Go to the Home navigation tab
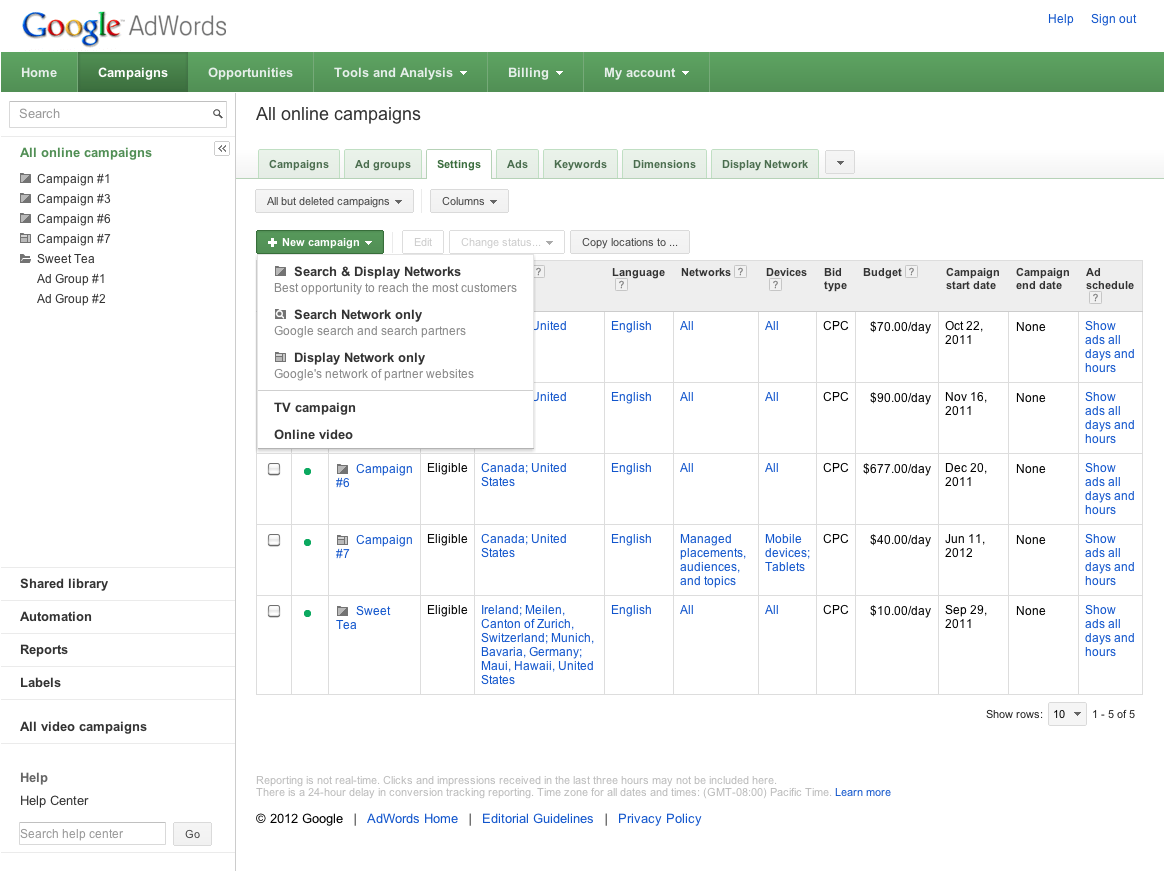Image resolution: width=1164 pixels, height=871 pixels. (39, 72)
